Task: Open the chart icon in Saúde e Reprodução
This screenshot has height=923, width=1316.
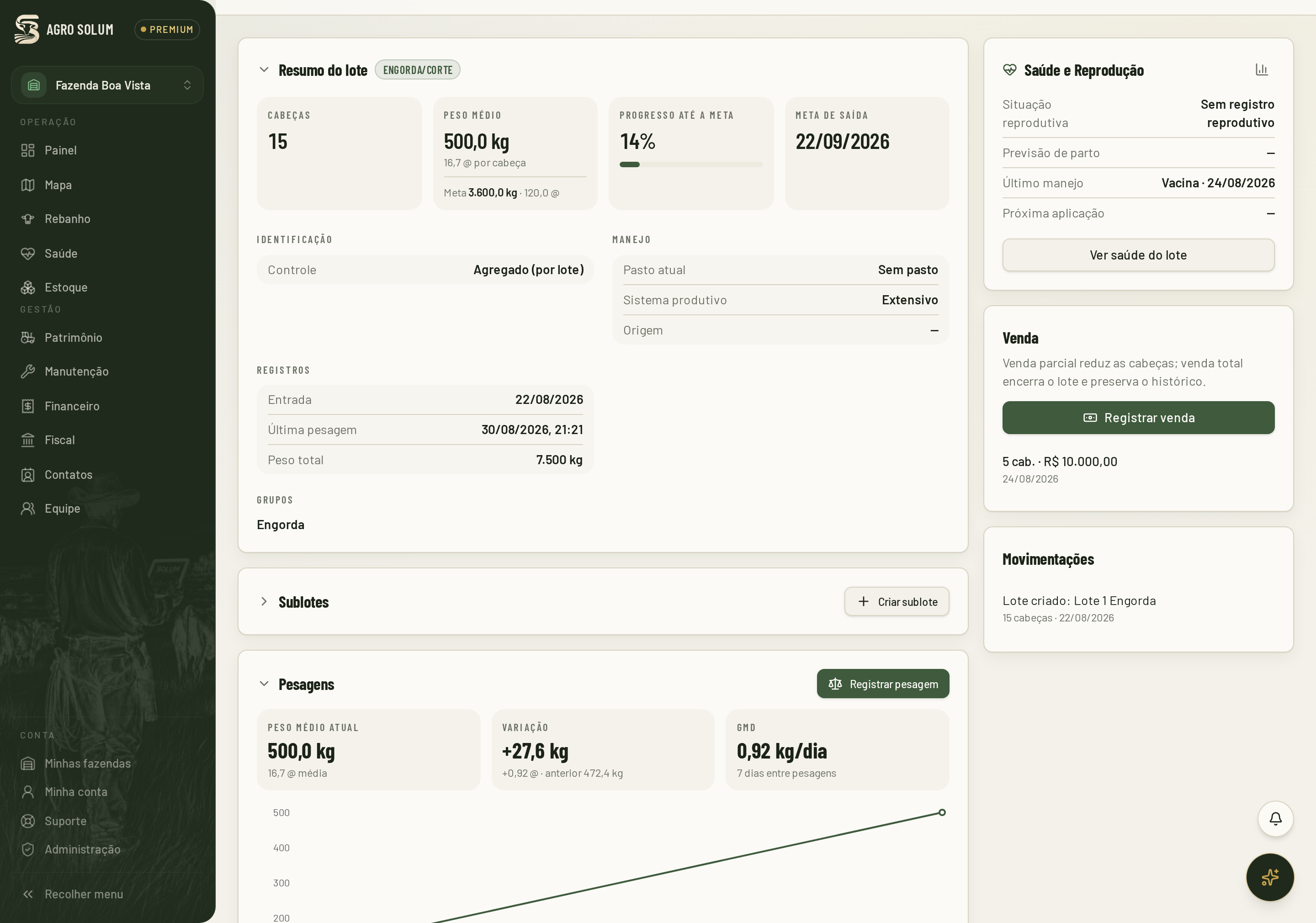Action: [x=1261, y=70]
